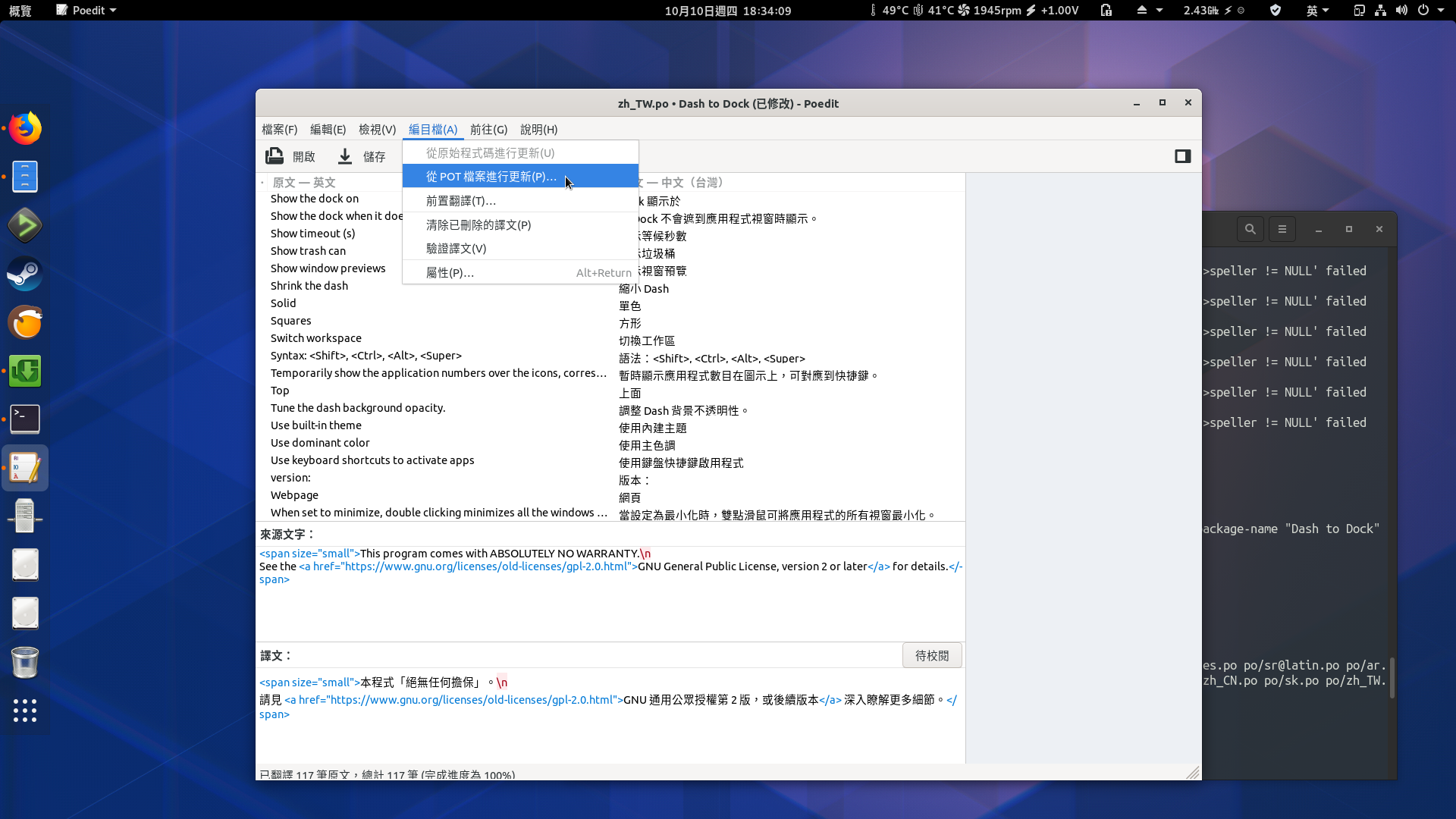Select 前置翻譯(T)… from the menu
The width and height of the screenshot is (1456, 819).
[x=520, y=201]
